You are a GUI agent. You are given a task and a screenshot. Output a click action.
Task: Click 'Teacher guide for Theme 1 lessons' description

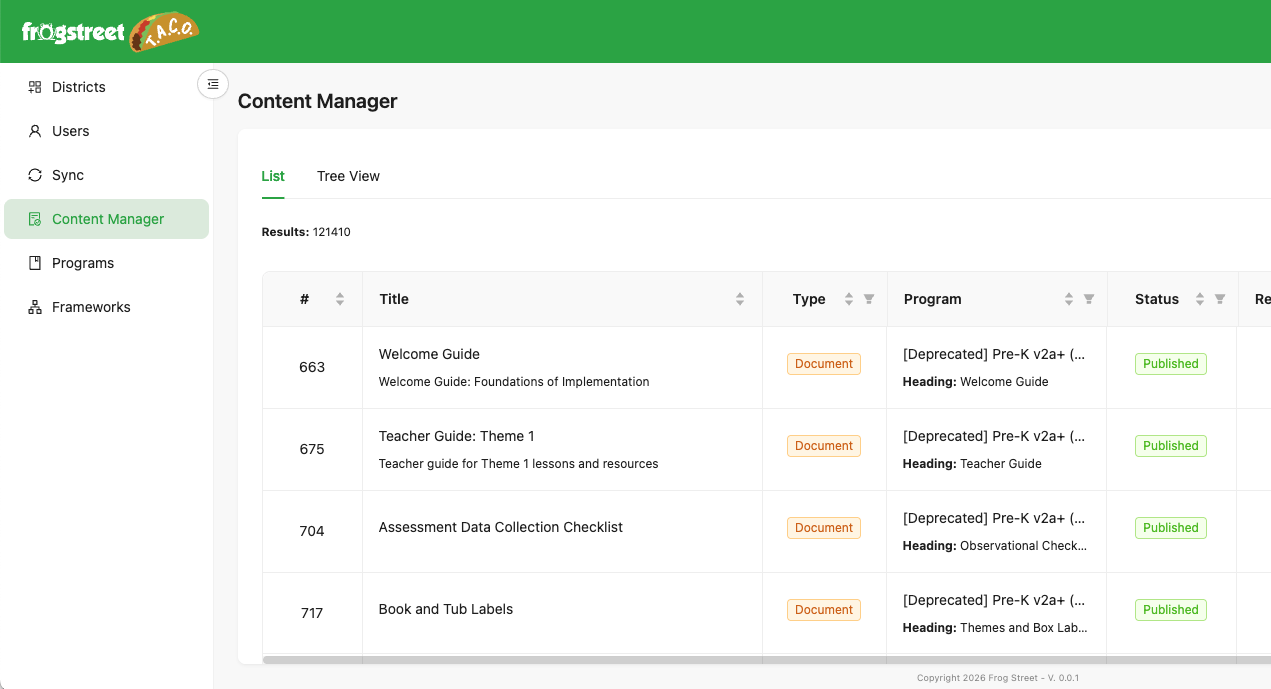pyautogui.click(x=518, y=464)
